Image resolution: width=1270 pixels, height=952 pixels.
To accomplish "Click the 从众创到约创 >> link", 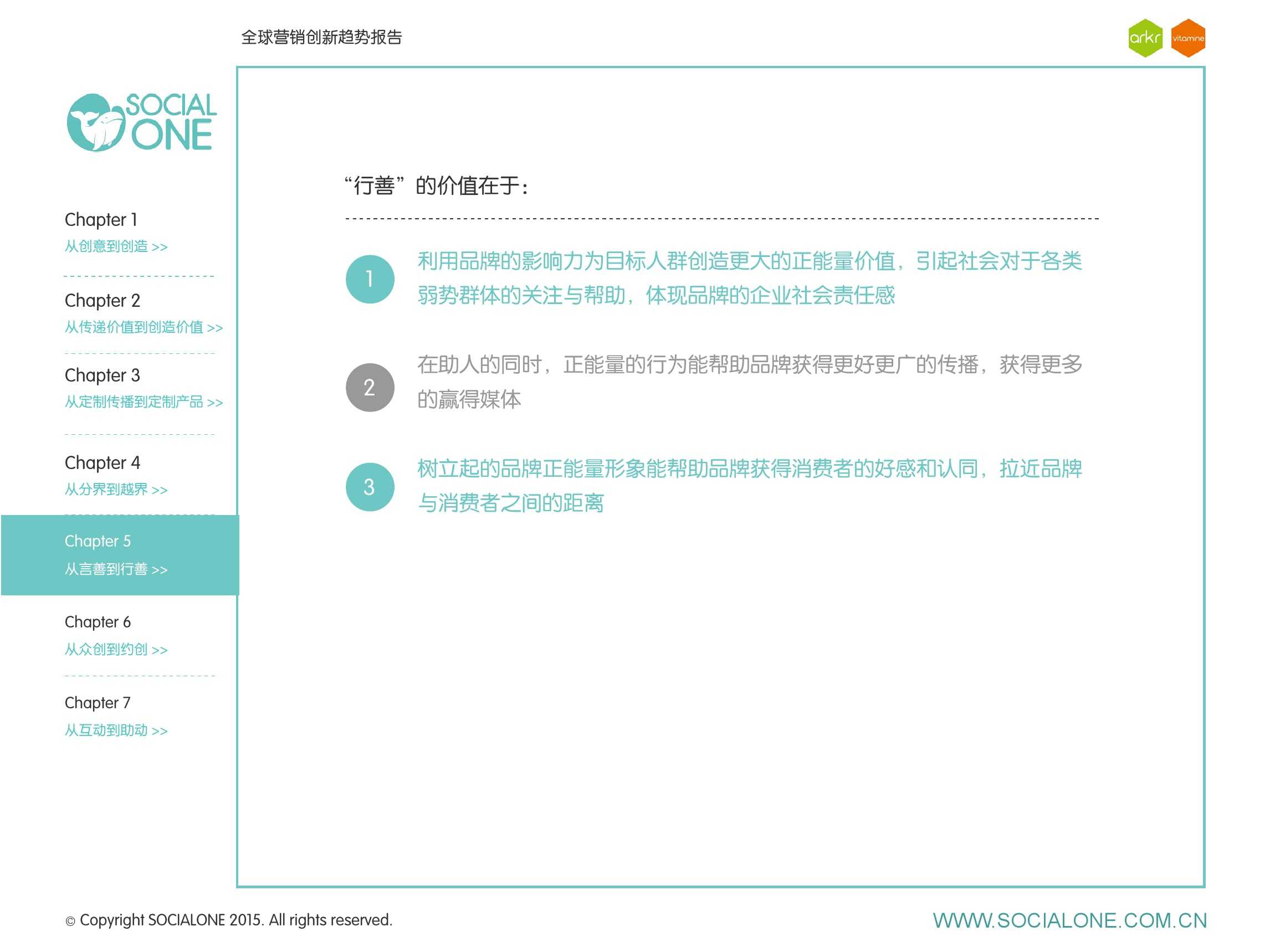I will 116,650.
